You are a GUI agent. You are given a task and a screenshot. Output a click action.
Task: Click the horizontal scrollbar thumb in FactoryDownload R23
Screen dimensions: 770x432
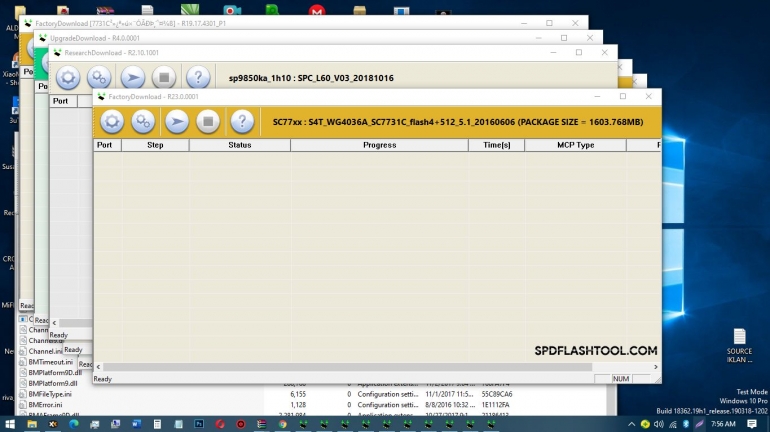348,367
